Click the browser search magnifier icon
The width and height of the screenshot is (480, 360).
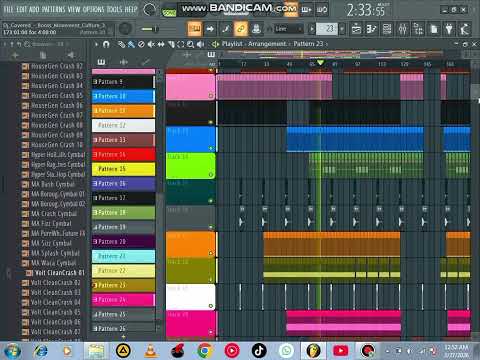coord(27,44)
